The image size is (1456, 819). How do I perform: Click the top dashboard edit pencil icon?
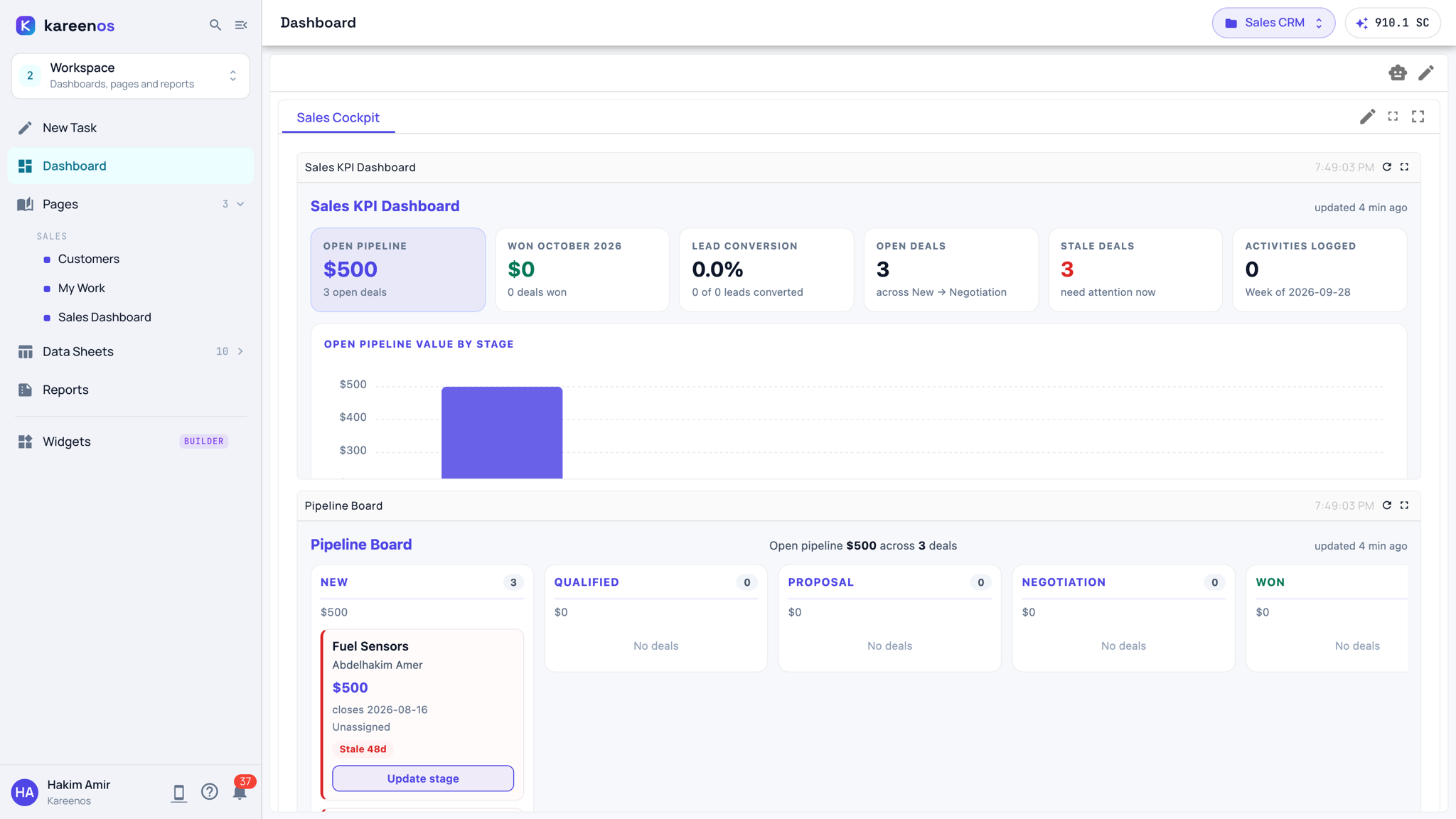(1425, 73)
